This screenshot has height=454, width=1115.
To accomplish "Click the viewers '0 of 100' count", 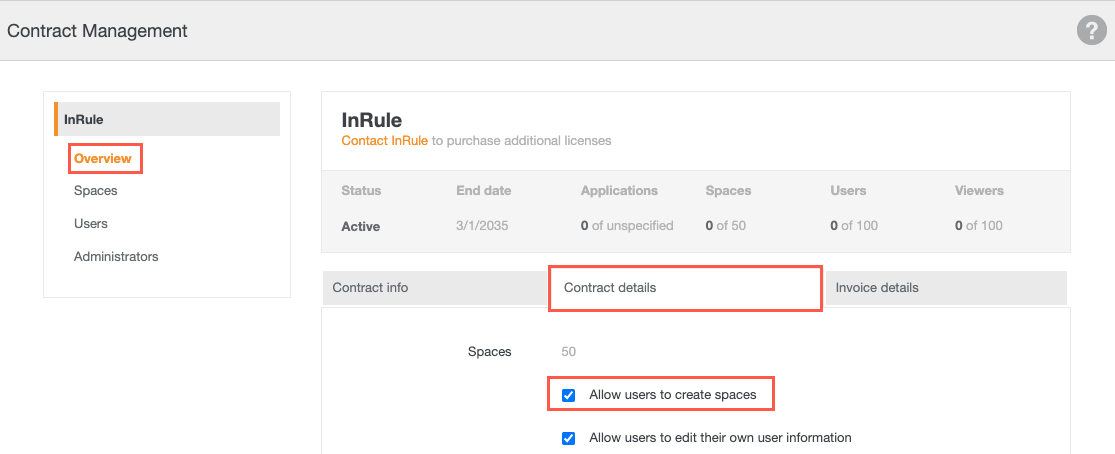I will point(978,226).
